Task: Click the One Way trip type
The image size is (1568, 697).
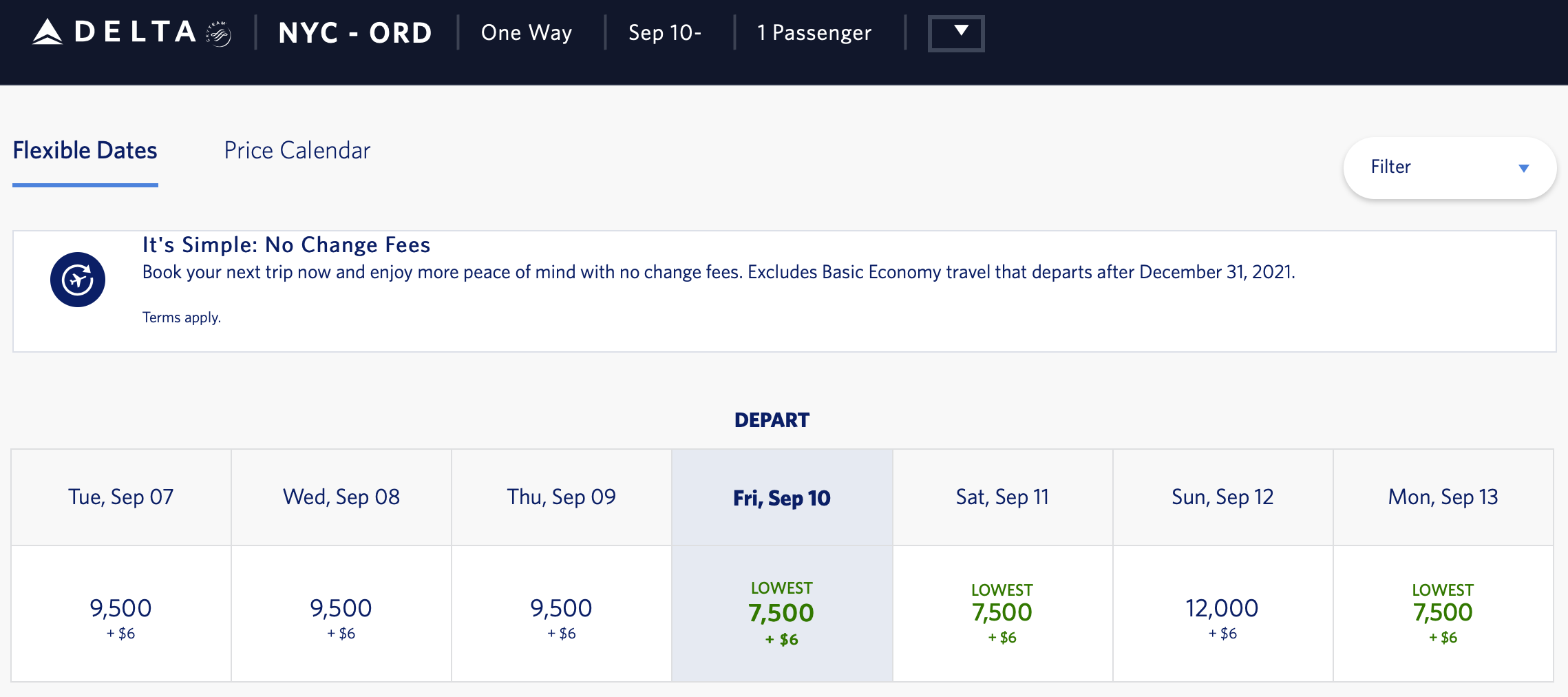Action: pyautogui.click(x=527, y=33)
